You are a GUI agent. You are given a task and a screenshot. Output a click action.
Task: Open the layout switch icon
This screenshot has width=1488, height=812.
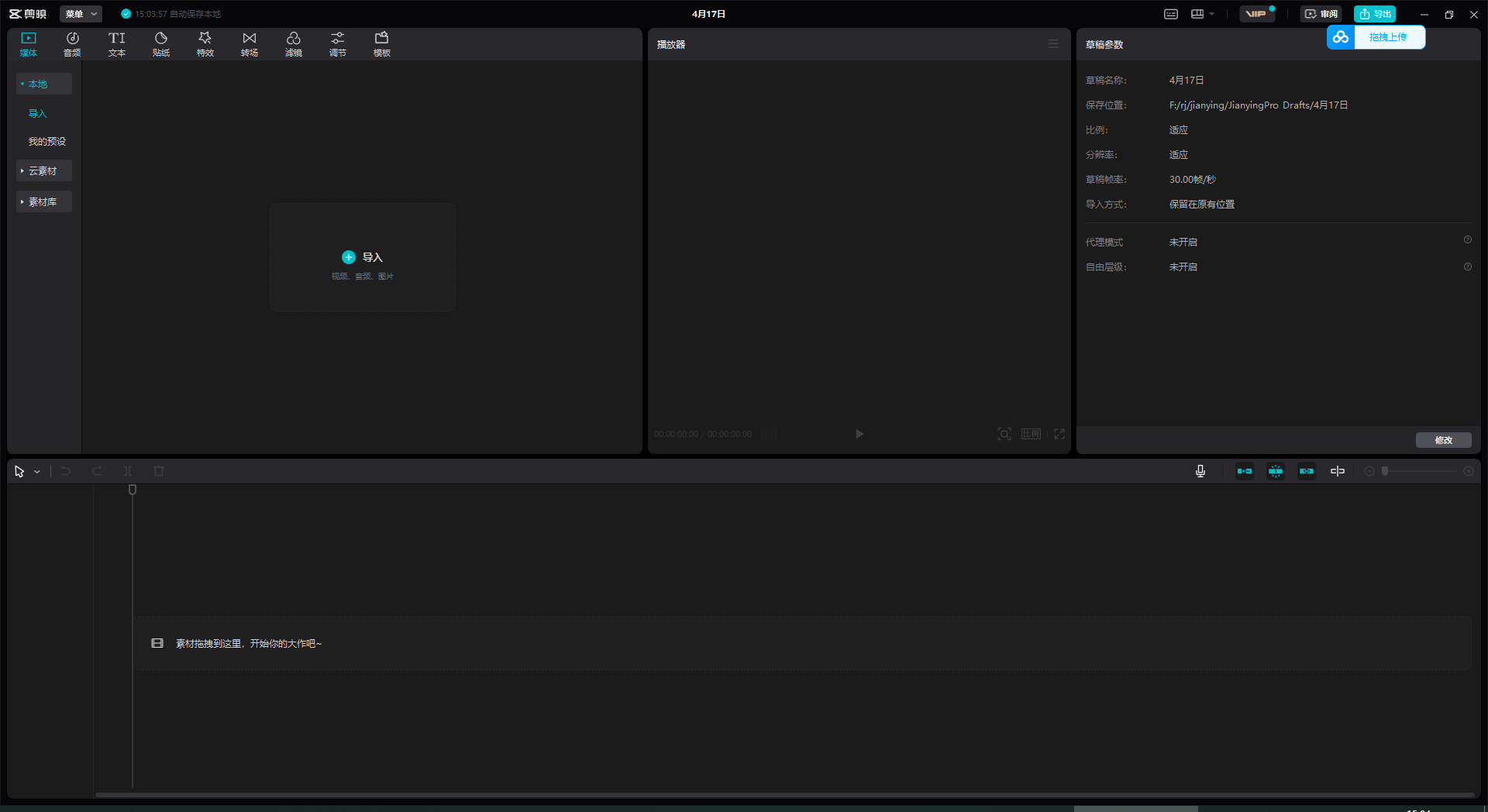coord(1197,14)
